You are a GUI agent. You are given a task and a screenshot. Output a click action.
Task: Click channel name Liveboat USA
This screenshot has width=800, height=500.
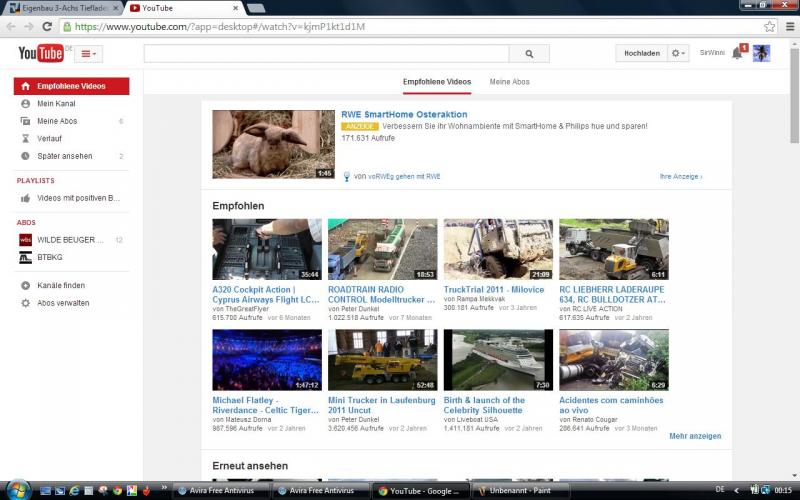click(x=477, y=419)
